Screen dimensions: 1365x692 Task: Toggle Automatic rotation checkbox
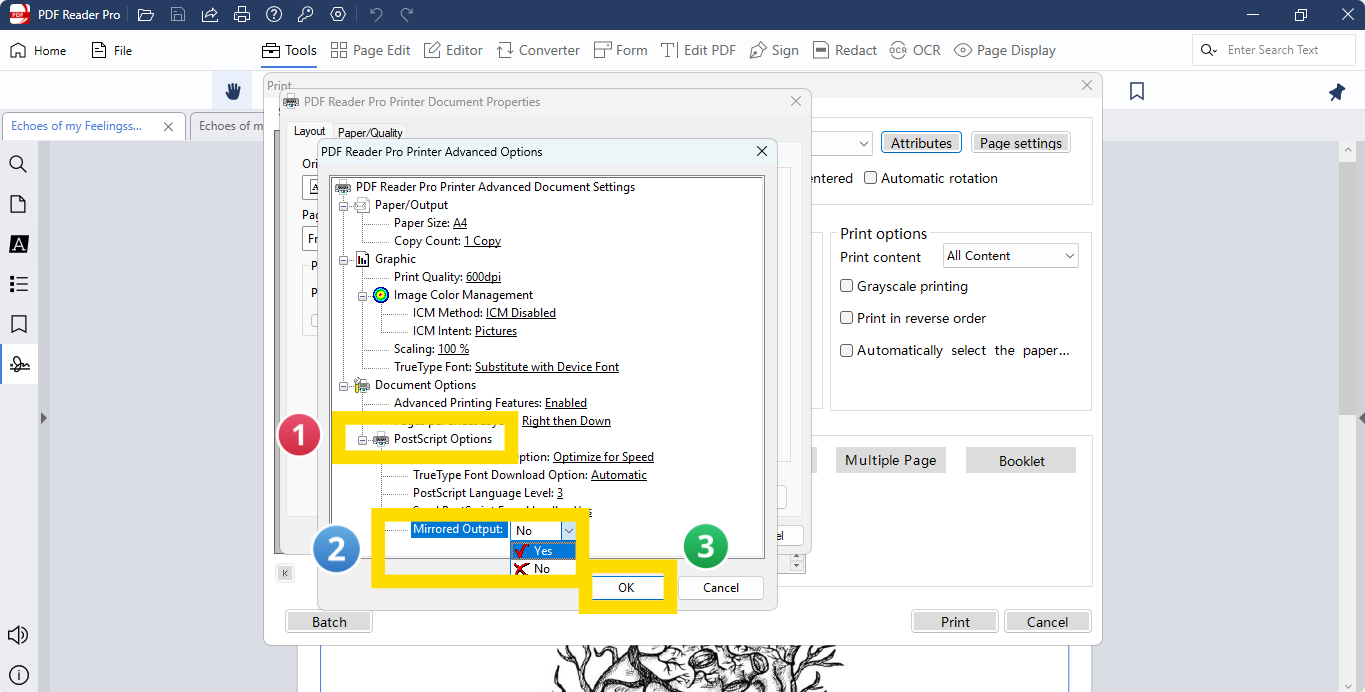click(871, 178)
